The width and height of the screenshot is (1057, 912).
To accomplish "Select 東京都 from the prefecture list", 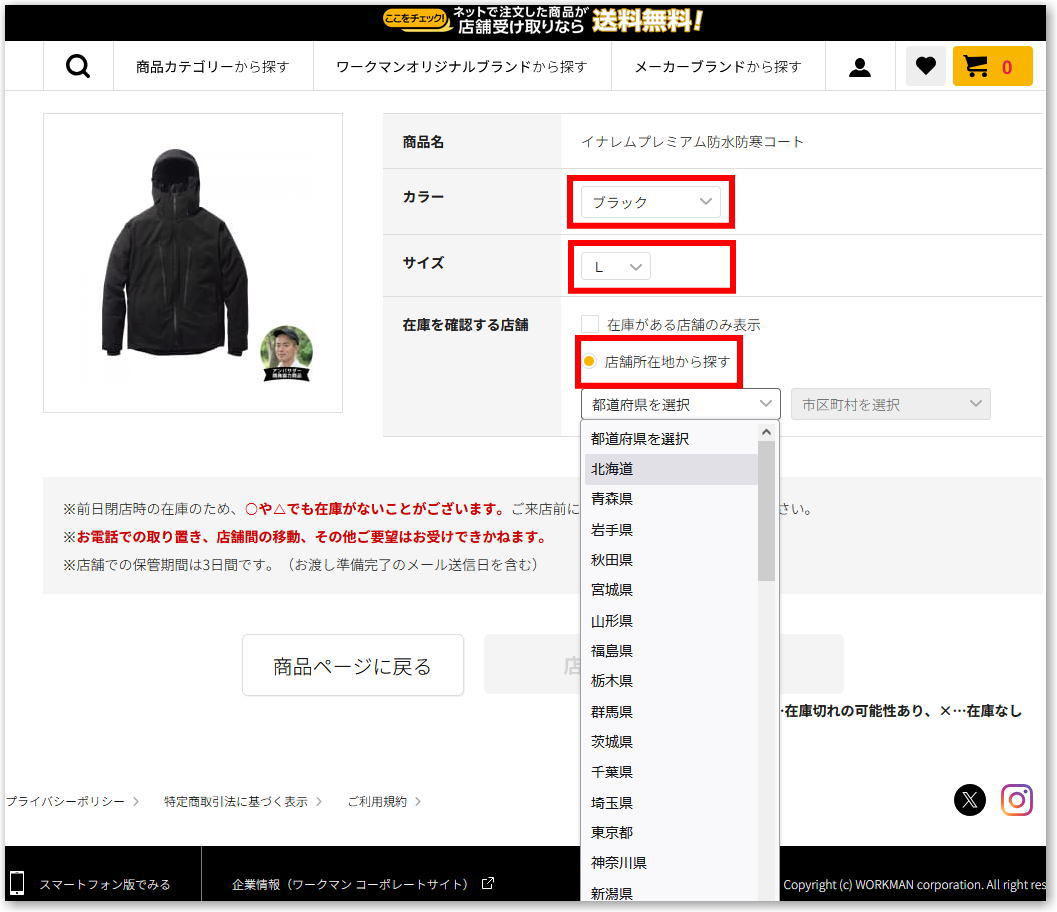I will pos(671,832).
